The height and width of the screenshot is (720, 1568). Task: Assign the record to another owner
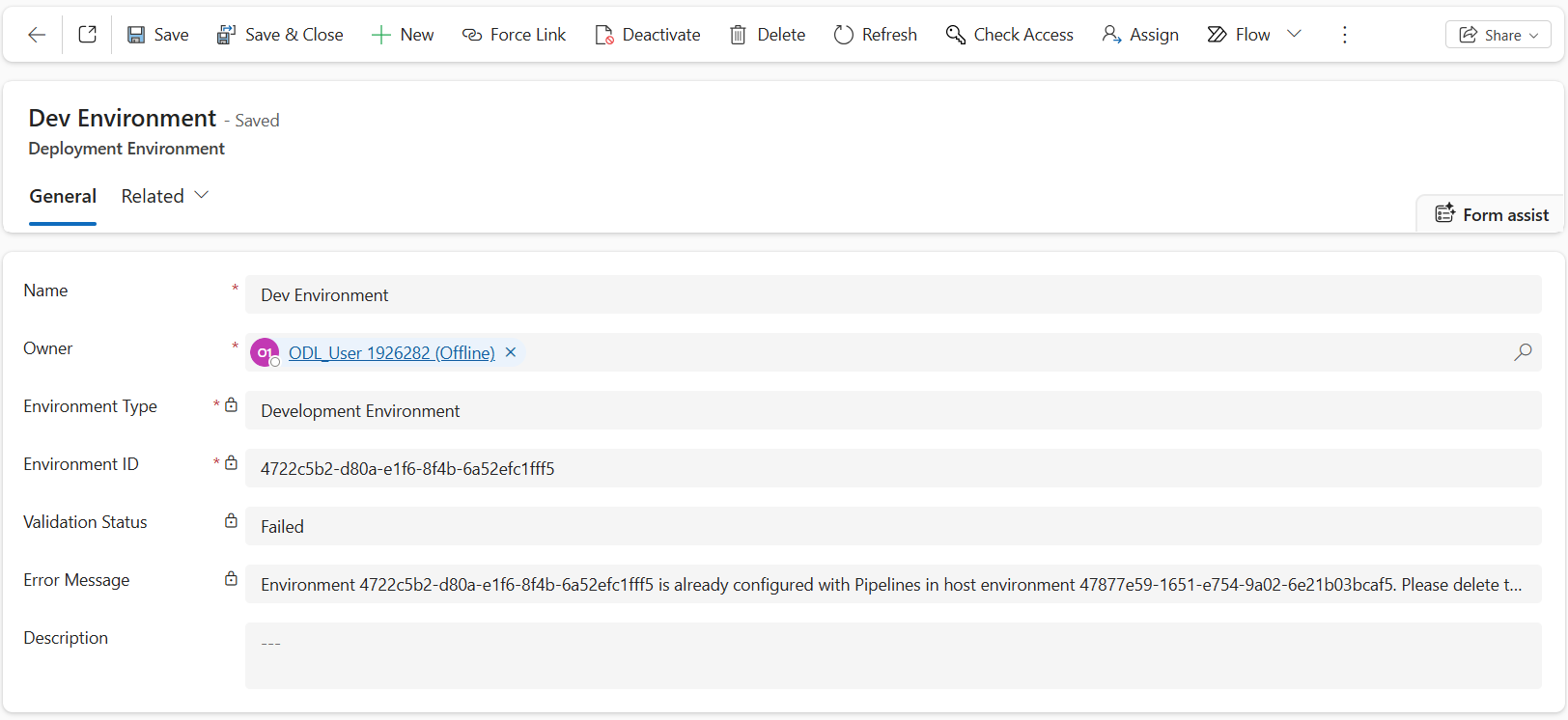[1140, 35]
